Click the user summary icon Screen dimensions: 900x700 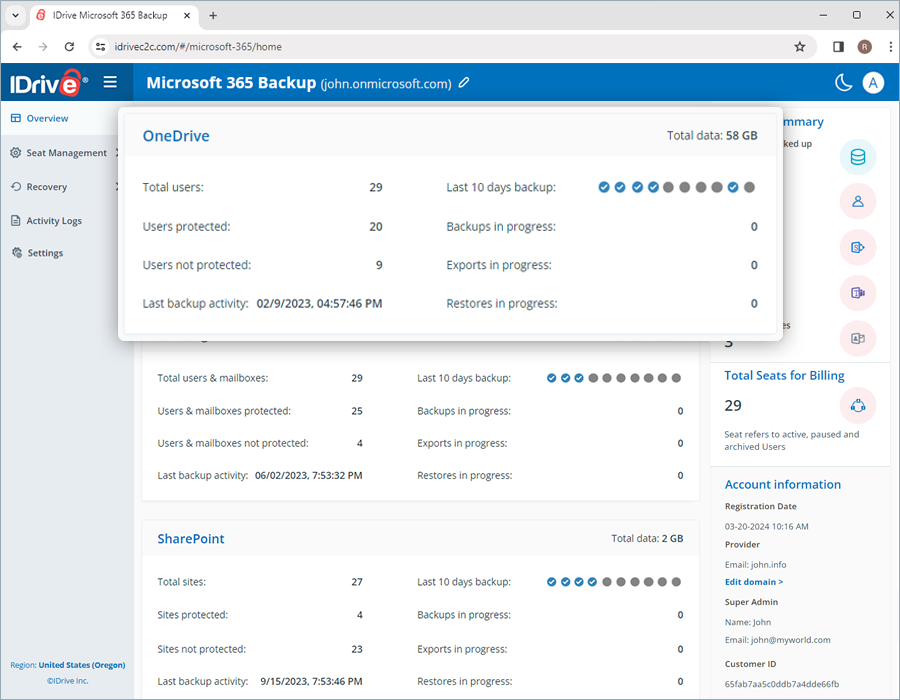(857, 201)
